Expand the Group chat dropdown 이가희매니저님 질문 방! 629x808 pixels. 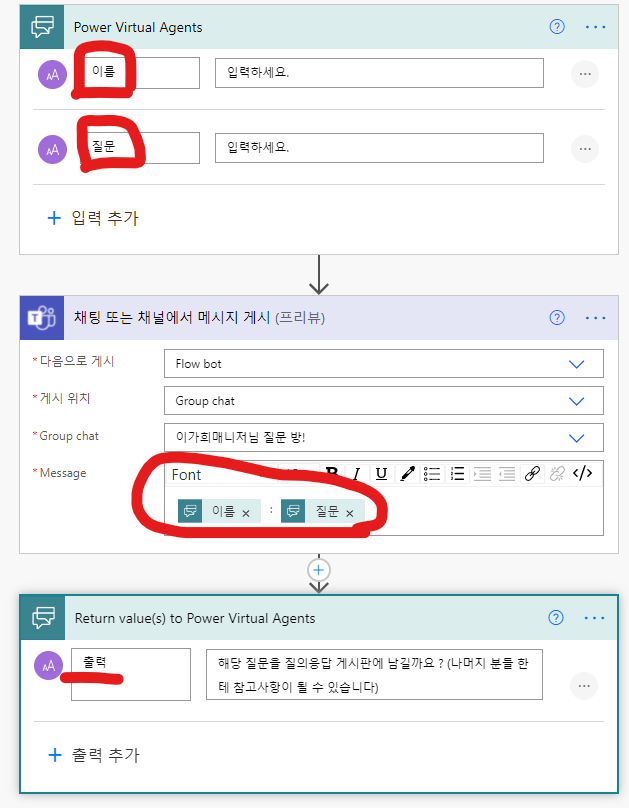point(384,437)
